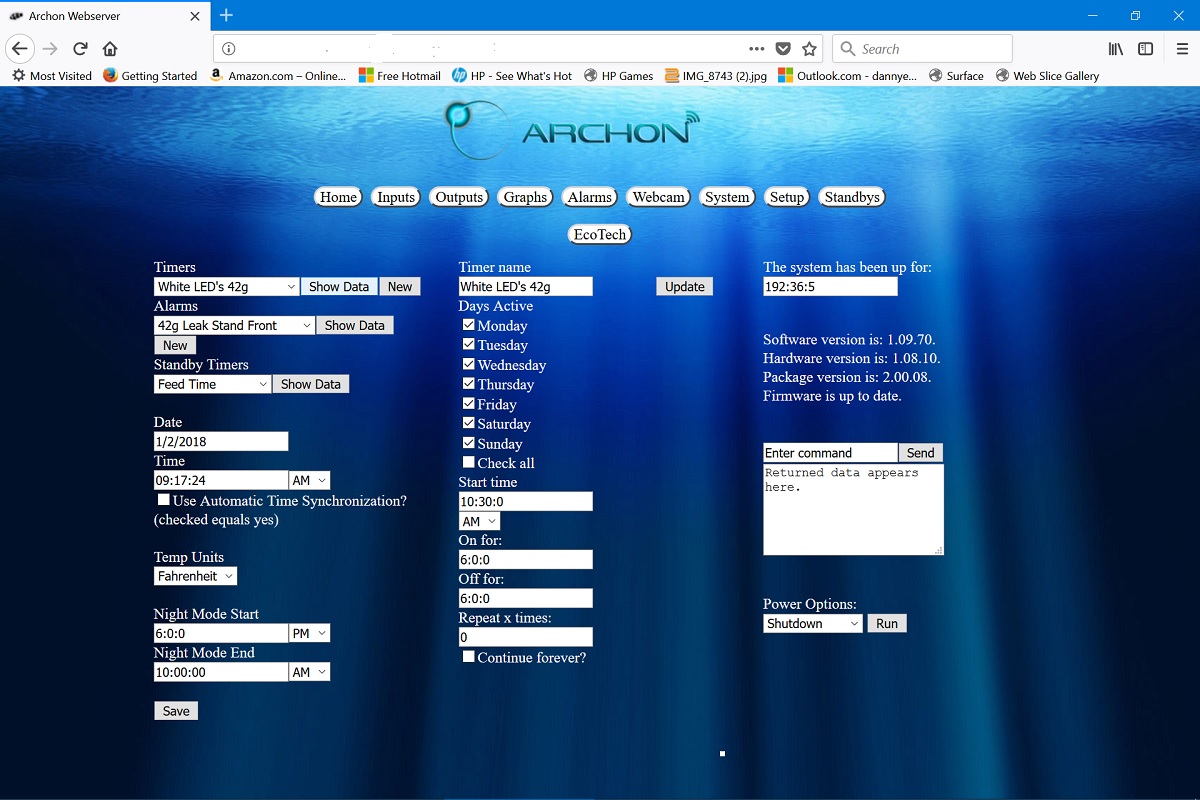Viewport: 1200px width, 800px height.
Task: Open the Amazon.com bookmark
Action: (x=277, y=76)
